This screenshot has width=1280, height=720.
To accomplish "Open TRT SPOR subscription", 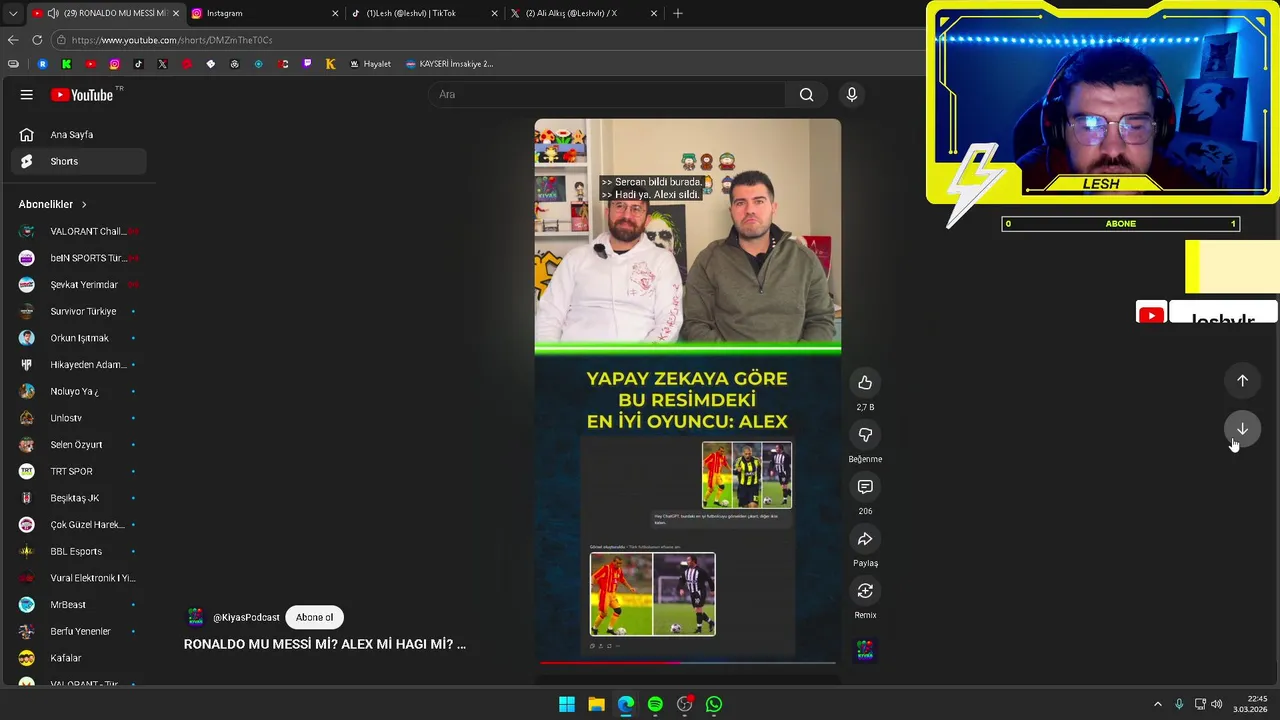I will tap(78, 471).
